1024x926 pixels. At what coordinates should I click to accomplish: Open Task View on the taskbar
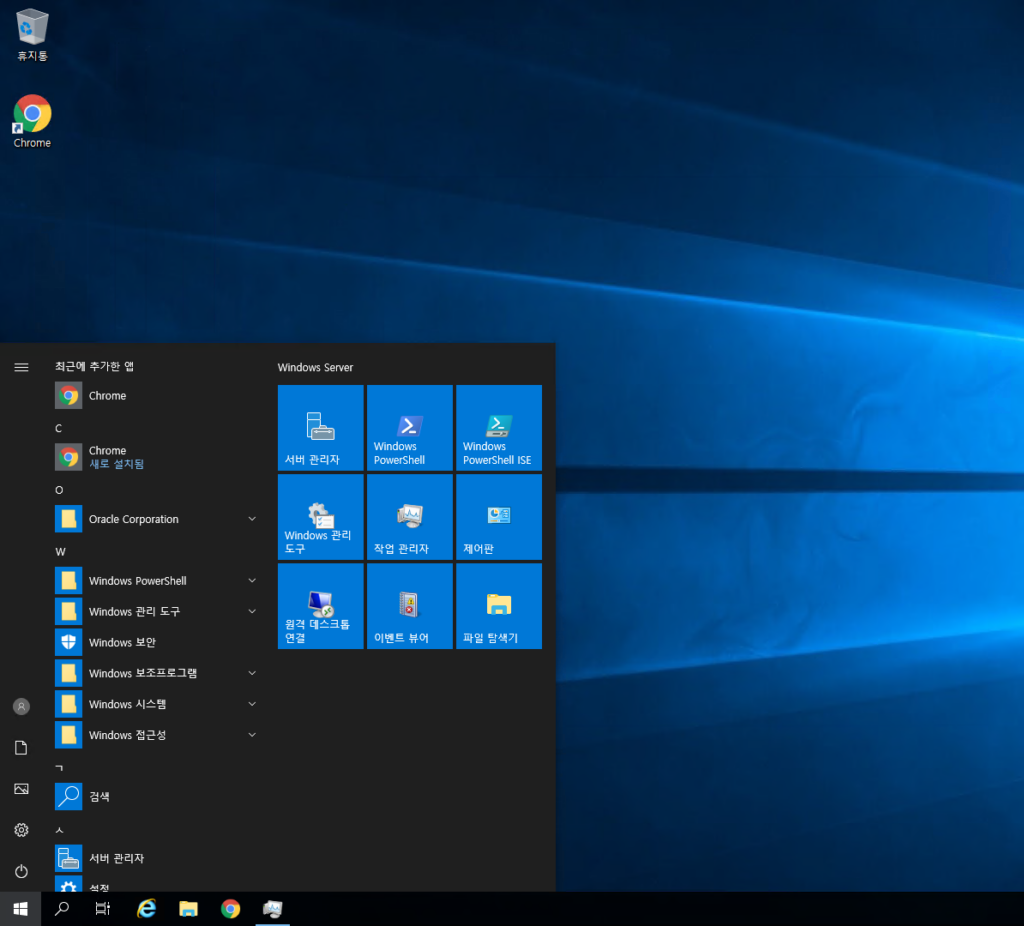(x=103, y=909)
